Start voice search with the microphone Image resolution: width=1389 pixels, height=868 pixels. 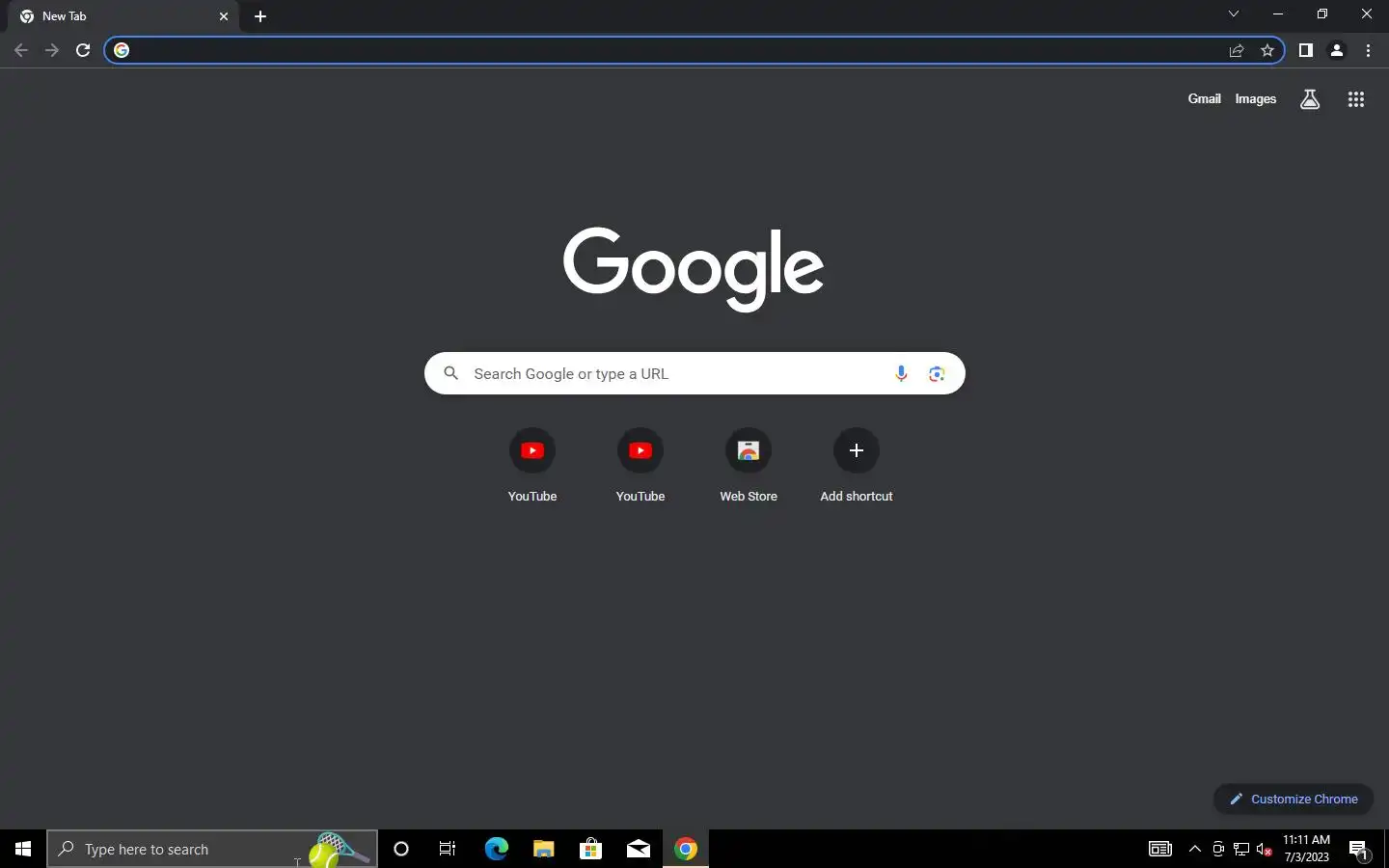pyautogui.click(x=901, y=373)
